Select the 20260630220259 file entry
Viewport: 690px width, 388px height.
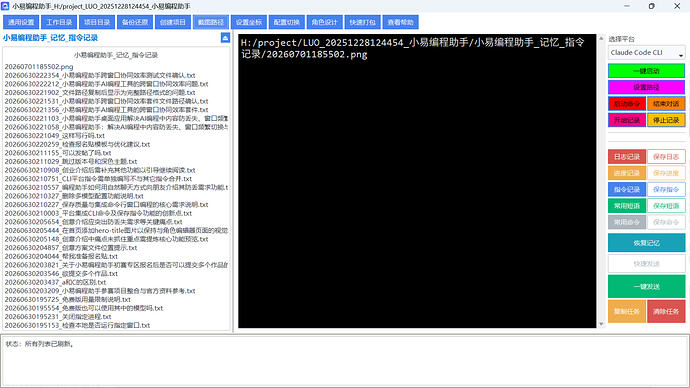[77, 144]
